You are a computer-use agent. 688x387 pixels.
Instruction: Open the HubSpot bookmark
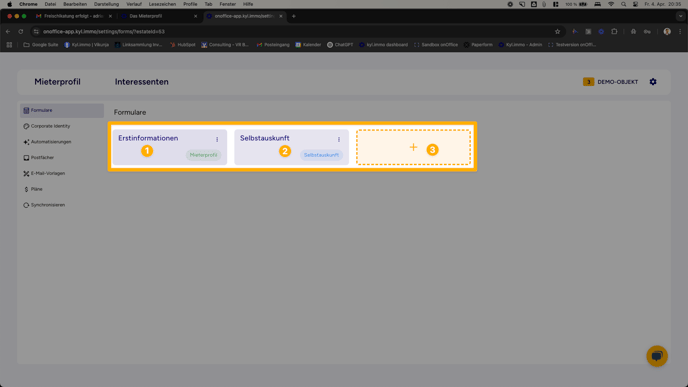(183, 45)
